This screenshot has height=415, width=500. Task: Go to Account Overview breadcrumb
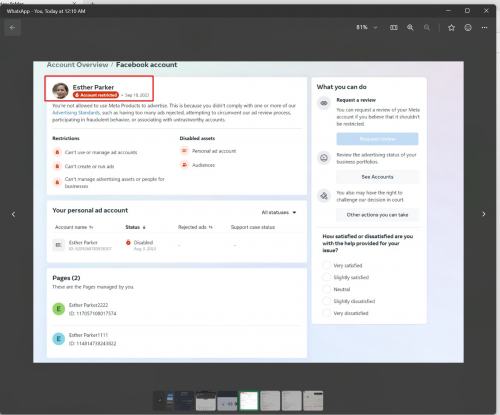77,65
